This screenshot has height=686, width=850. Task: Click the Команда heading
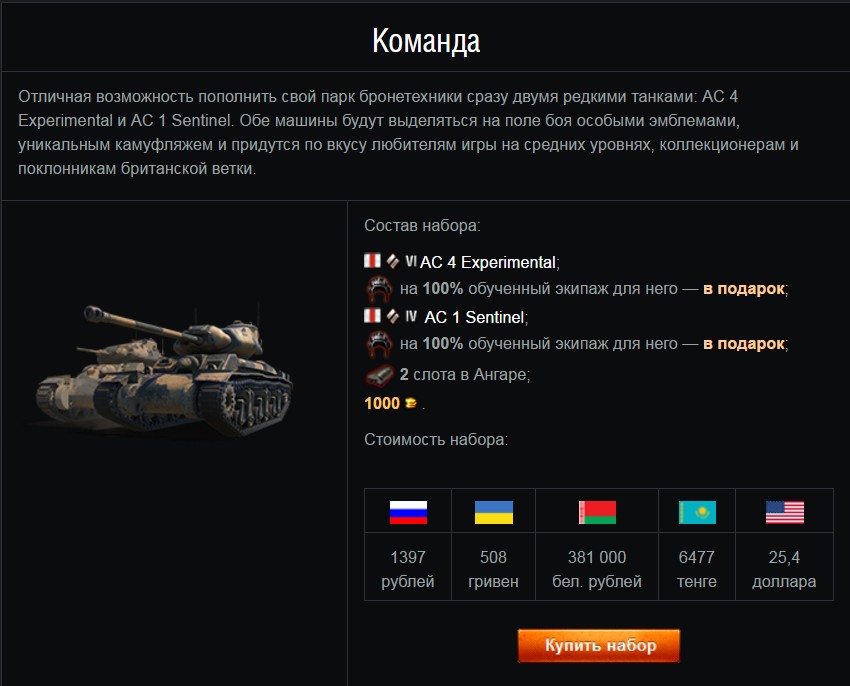point(426,41)
